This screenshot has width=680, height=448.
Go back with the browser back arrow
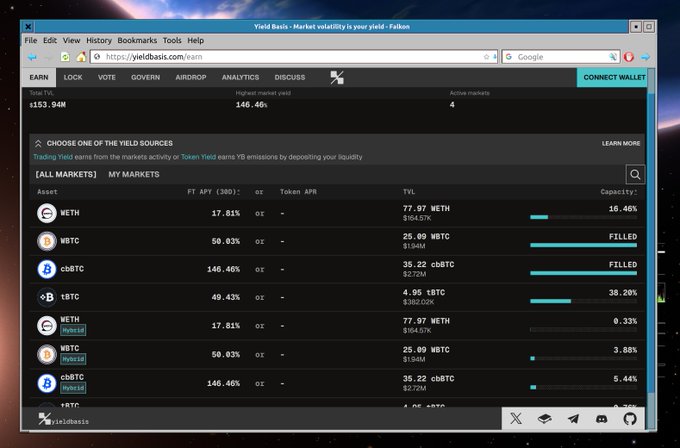click(32, 57)
